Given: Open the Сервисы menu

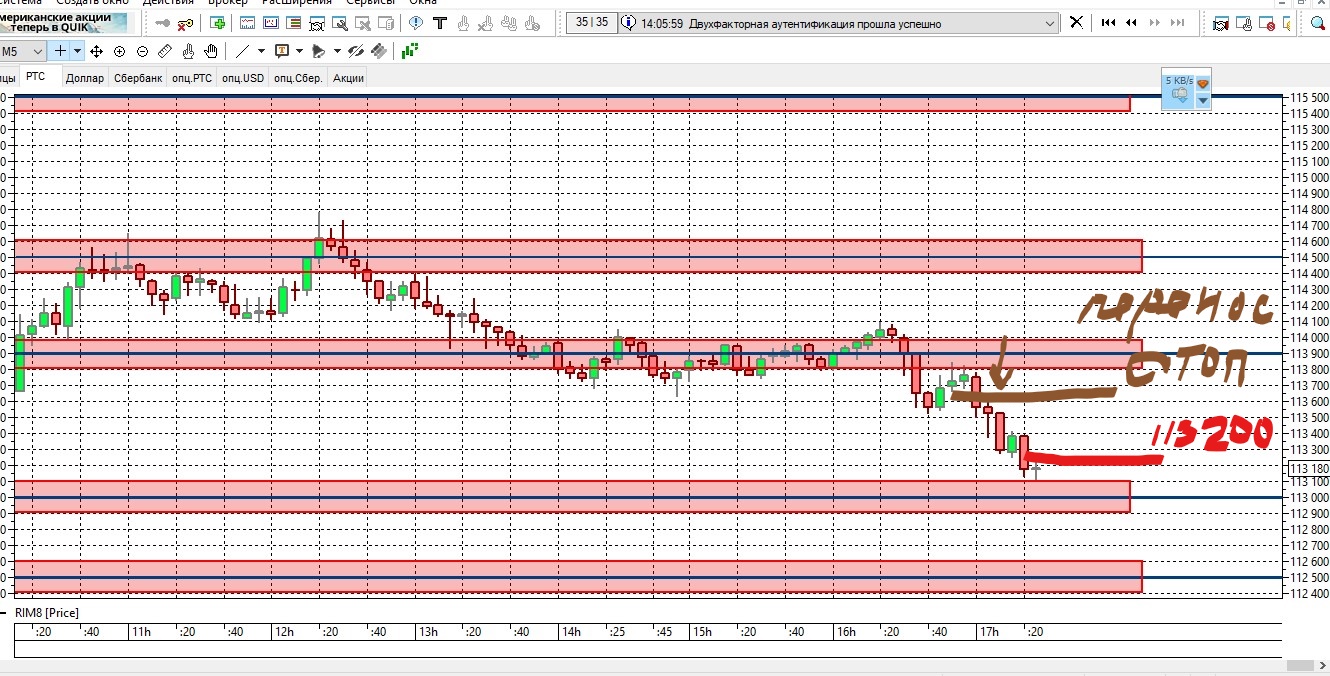Looking at the screenshot, I should pos(371,3).
